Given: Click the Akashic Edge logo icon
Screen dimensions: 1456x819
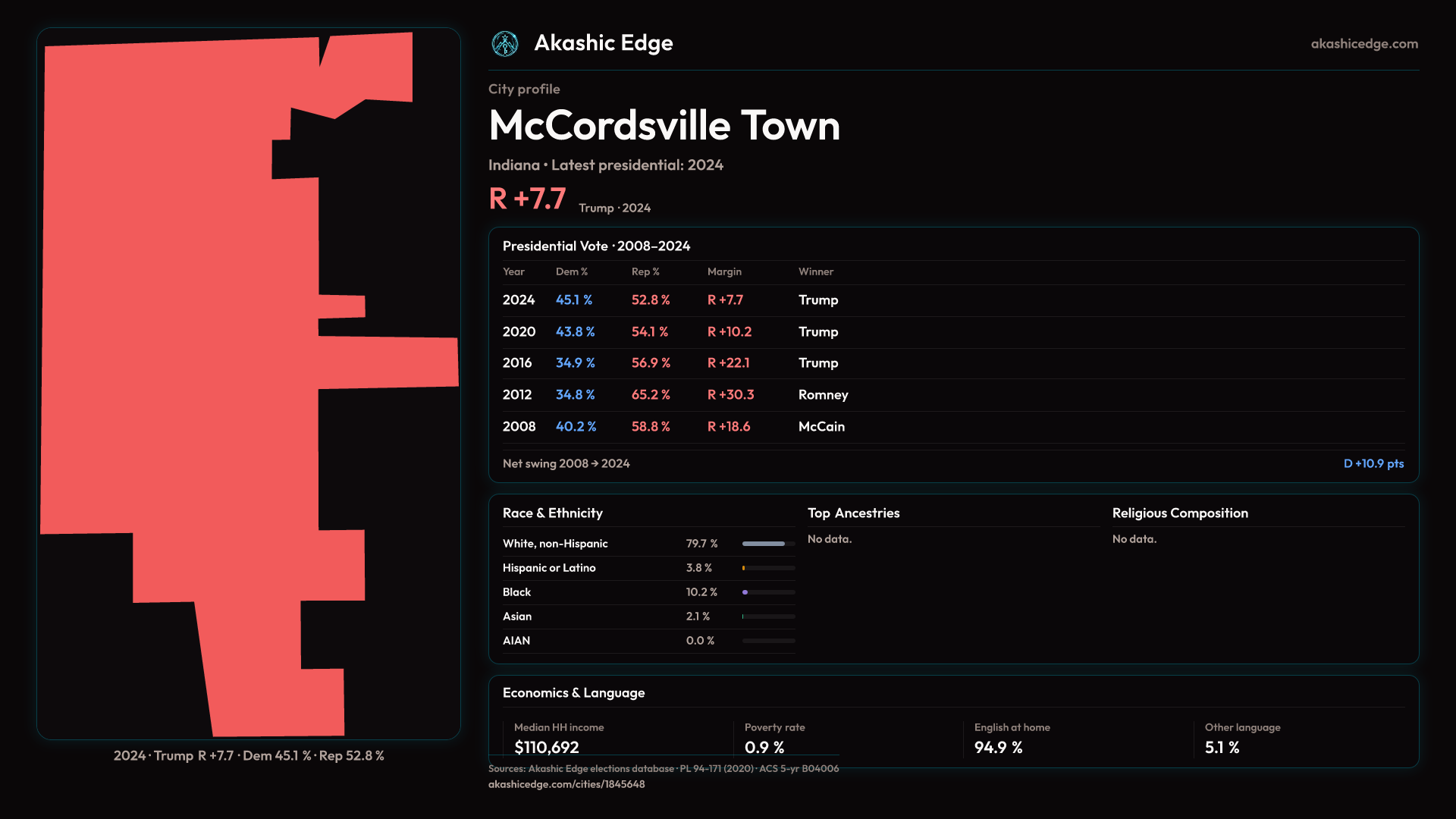Looking at the screenshot, I should (504, 44).
